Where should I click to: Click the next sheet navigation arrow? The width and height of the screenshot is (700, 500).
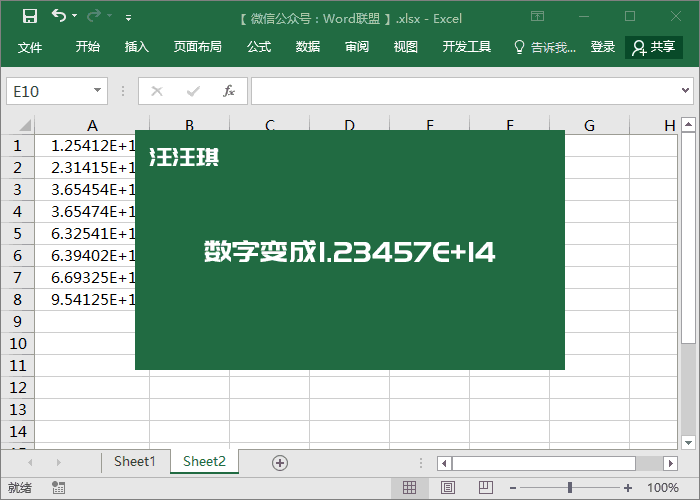click(58, 462)
